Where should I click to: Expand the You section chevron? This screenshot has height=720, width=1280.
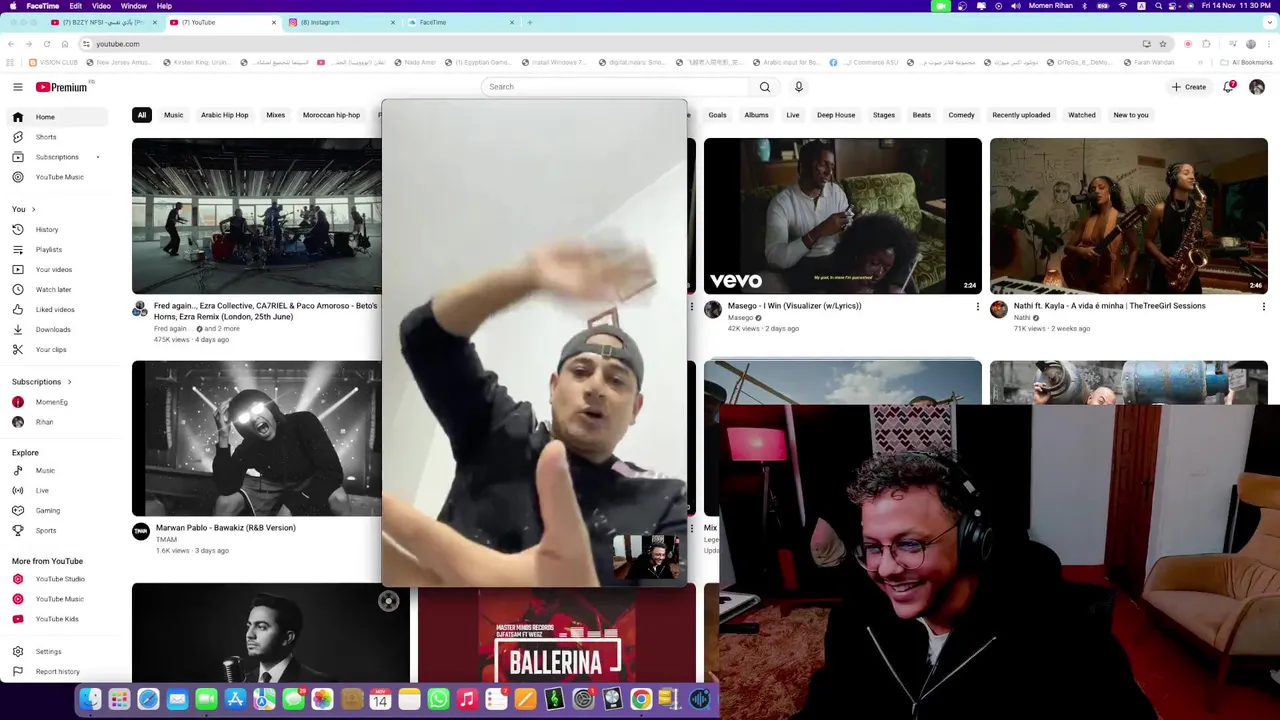(33, 209)
